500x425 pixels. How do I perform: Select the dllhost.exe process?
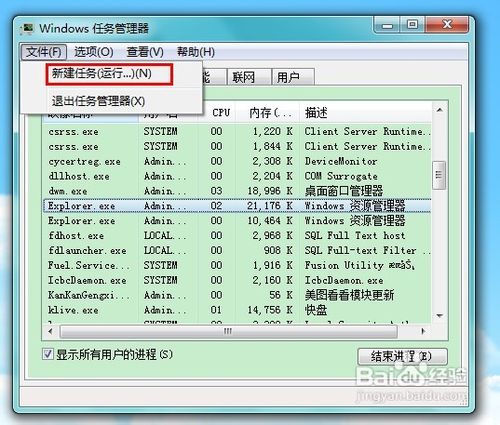tap(237, 176)
